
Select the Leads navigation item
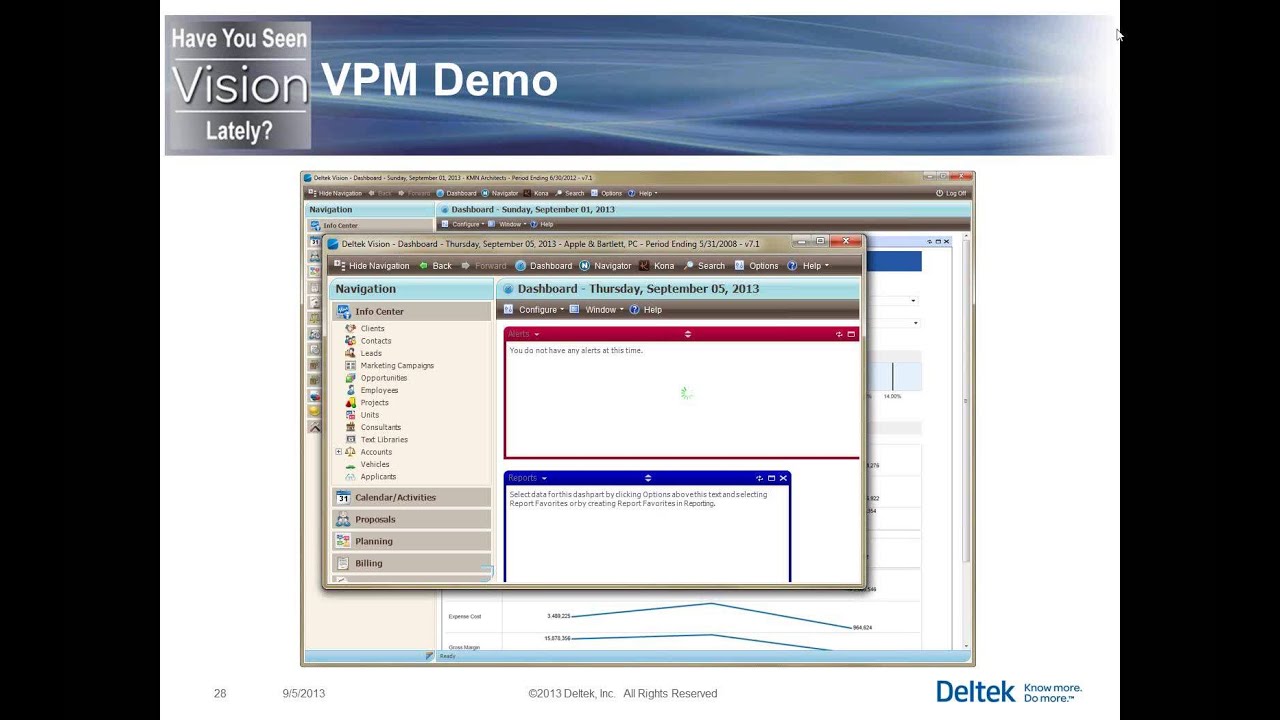363,353
